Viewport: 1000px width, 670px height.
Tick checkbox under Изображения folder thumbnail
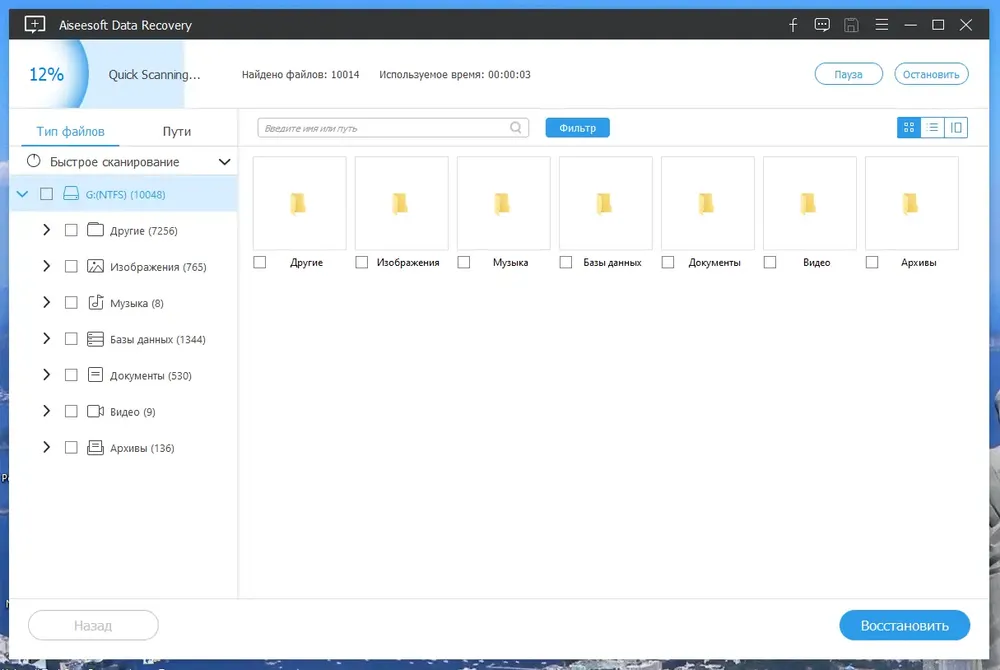362,262
